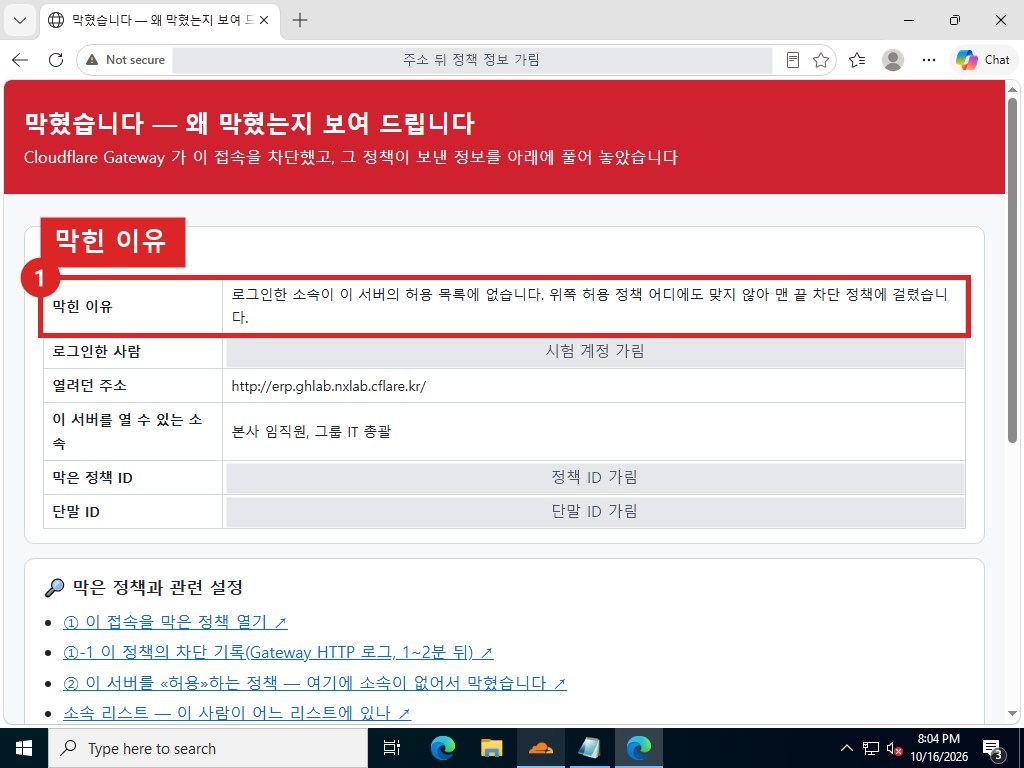This screenshot has height=768, width=1024.
Task: Open the tab search dropdown chevron
Action: tap(20, 20)
